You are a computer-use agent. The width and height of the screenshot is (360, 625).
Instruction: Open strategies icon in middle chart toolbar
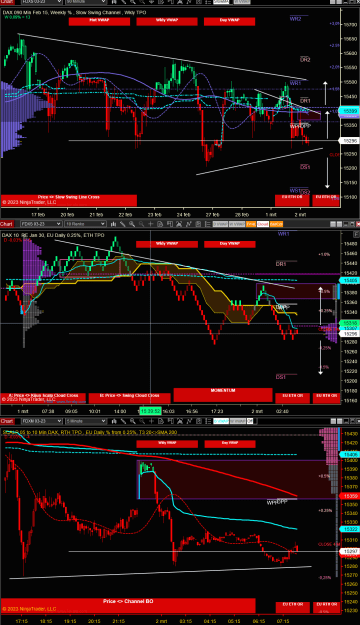coord(179,224)
